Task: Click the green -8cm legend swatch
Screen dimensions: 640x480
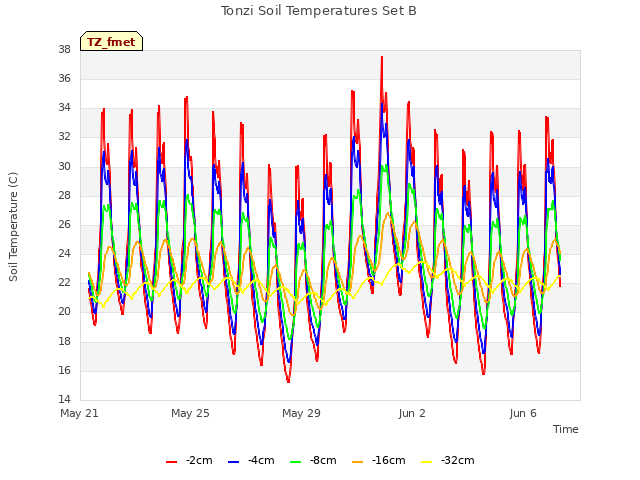Action: click(296, 462)
